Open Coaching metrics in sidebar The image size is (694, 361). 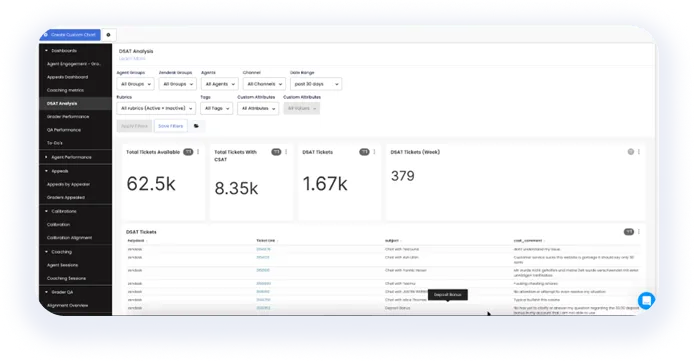tap(65, 90)
